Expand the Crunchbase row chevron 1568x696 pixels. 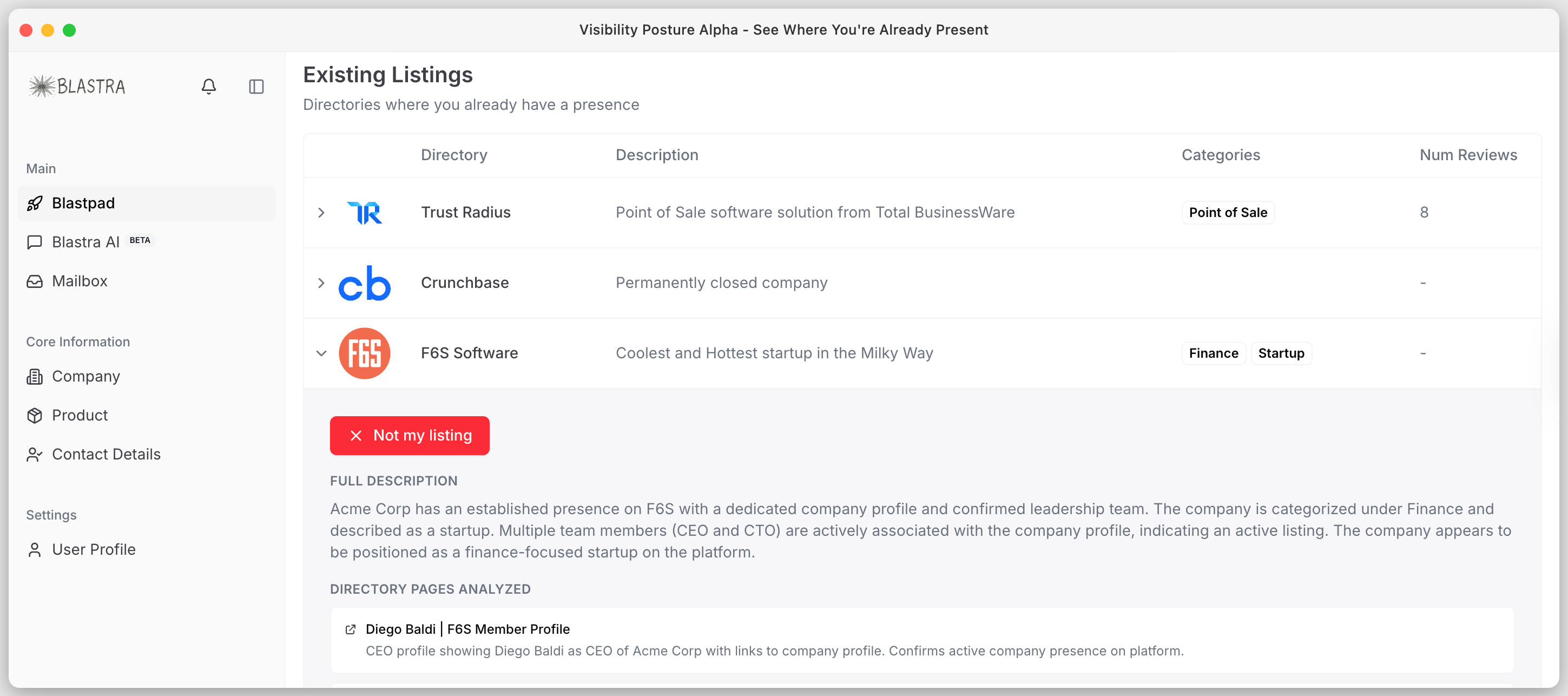pyautogui.click(x=321, y=283)
